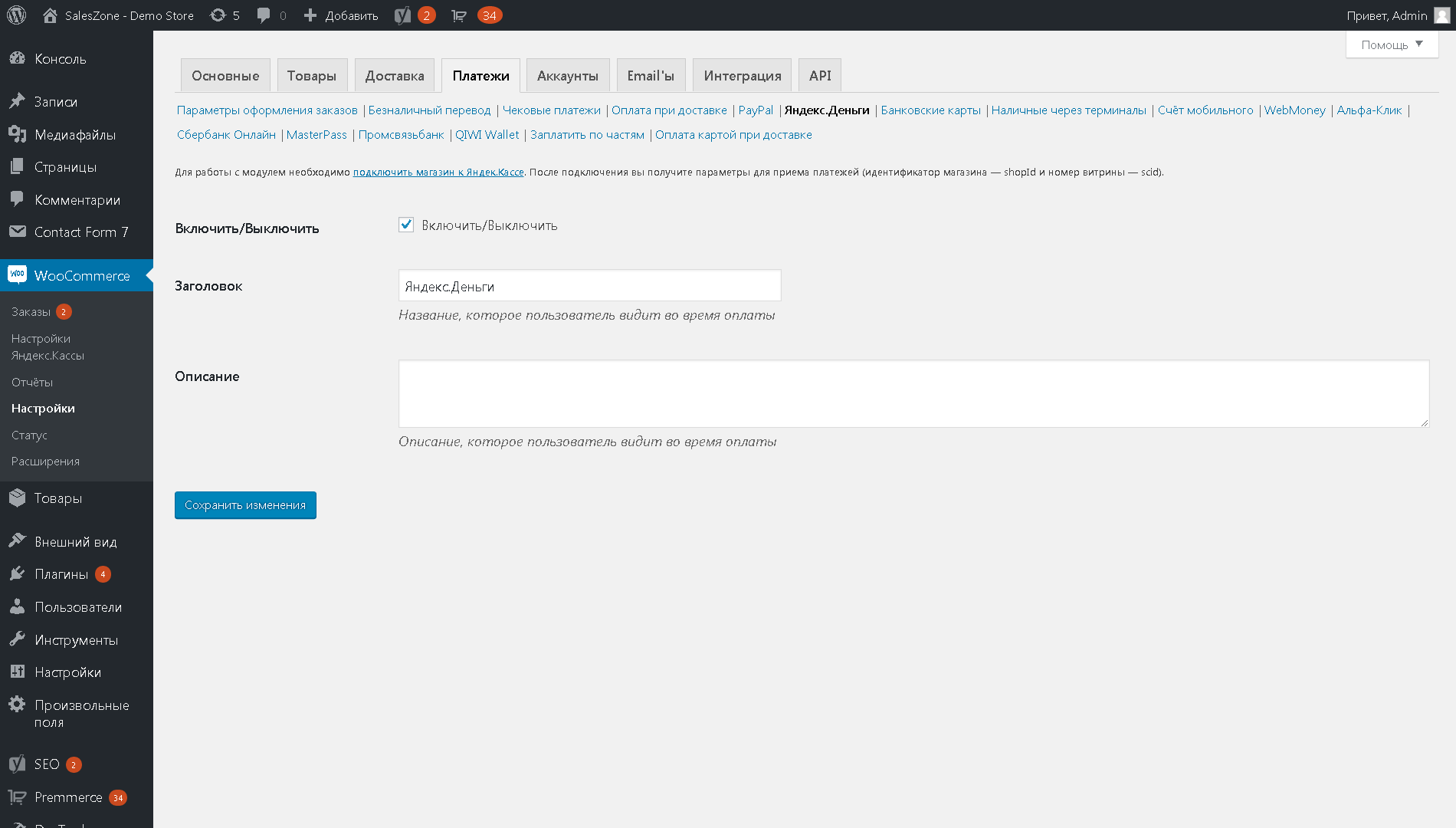Click the SEO Yoast icon in the sidebar
1456x828 pixels.
click(x=18, y=764)
